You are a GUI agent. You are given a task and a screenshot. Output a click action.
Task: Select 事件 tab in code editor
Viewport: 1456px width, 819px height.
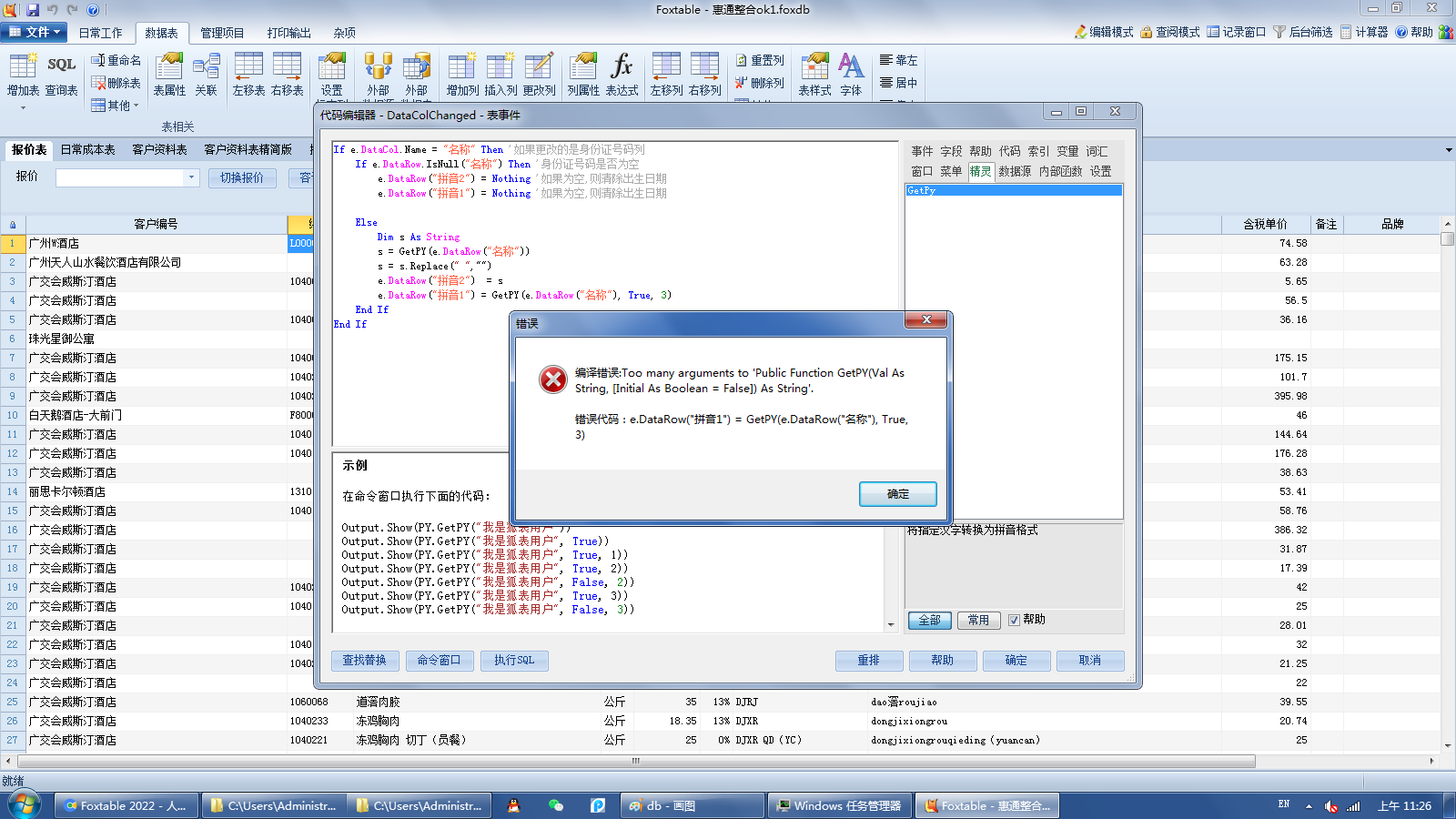point(922,151)
